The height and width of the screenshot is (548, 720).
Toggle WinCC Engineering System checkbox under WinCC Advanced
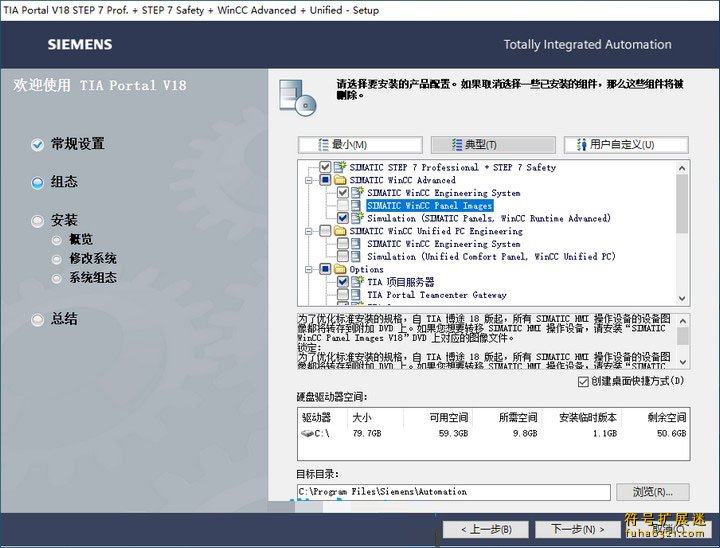tap(343, 192)
